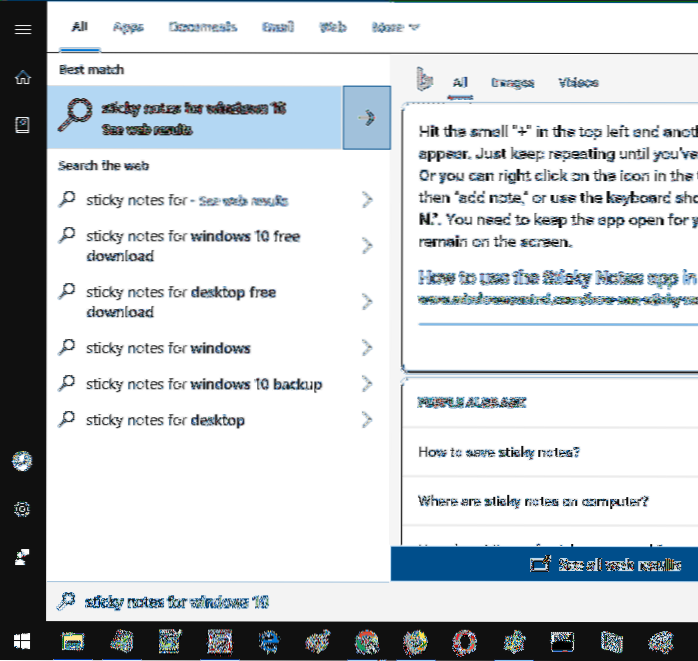Click the Feedback icon at sidebar bottom

coord(22,557)
